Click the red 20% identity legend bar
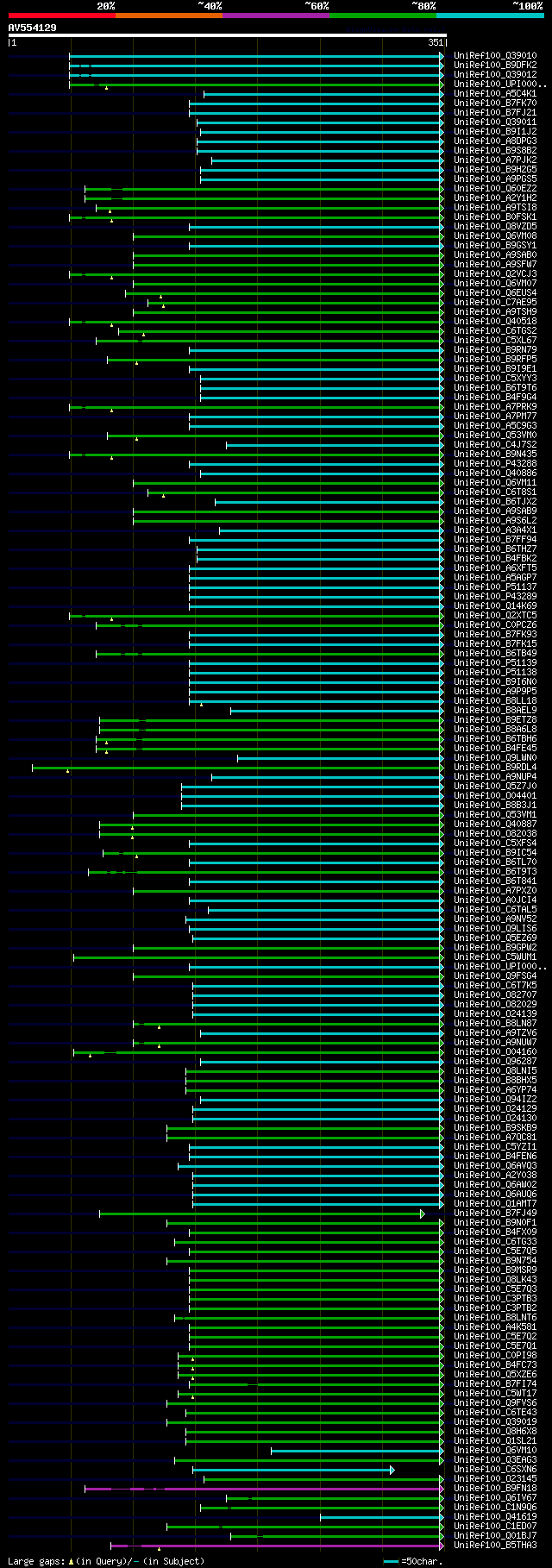Image resolution: width=552 pixels, height=1568 pixels. [x=61, y=16]
